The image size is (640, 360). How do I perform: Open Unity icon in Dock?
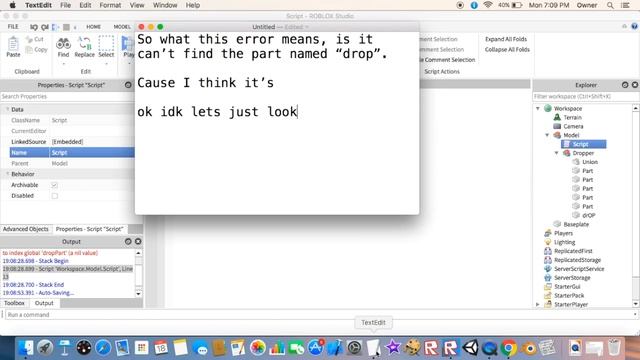pyautogui.click(x=470, y=348)
